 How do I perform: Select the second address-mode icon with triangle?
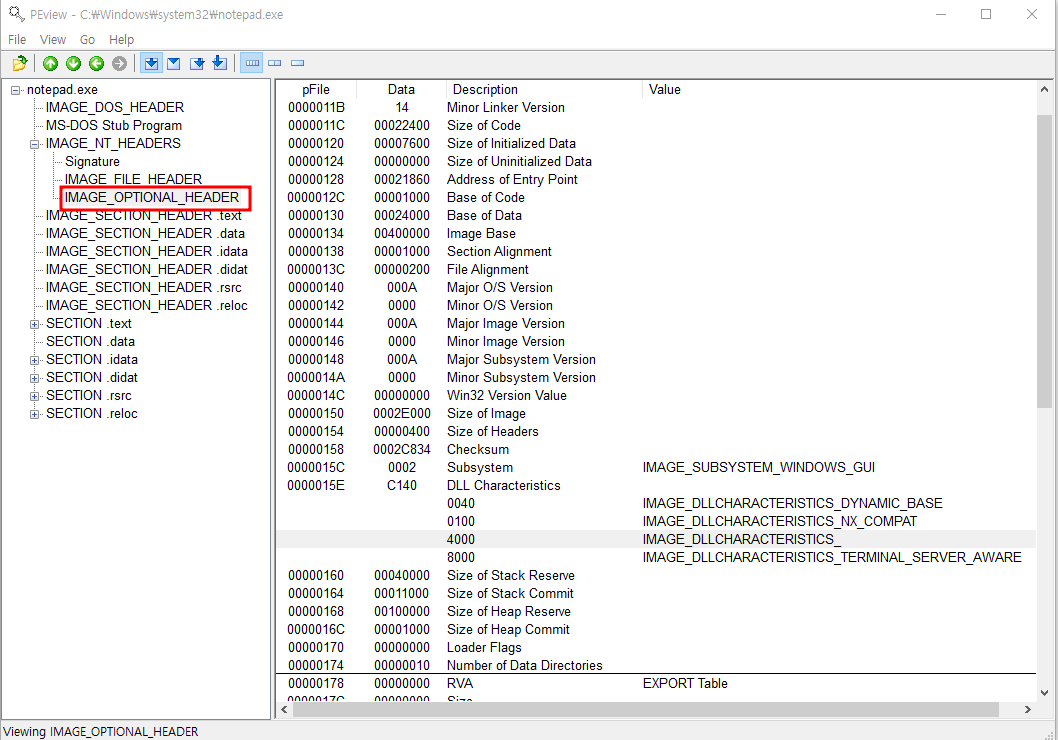point(173,63)
